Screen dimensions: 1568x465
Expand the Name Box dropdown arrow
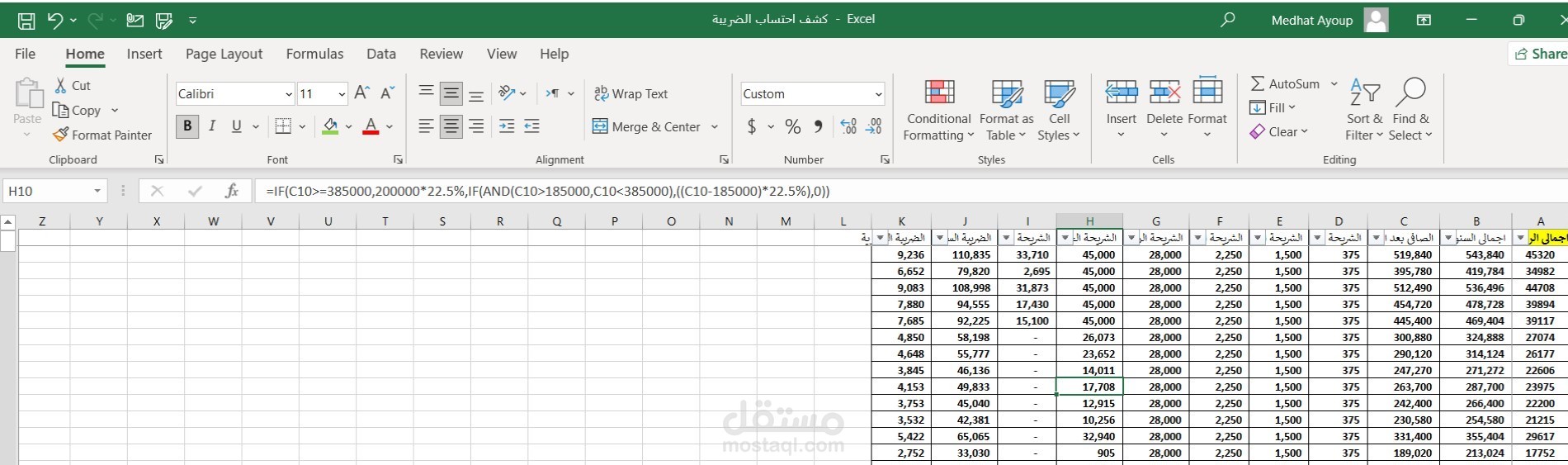[x=97, y=191]
